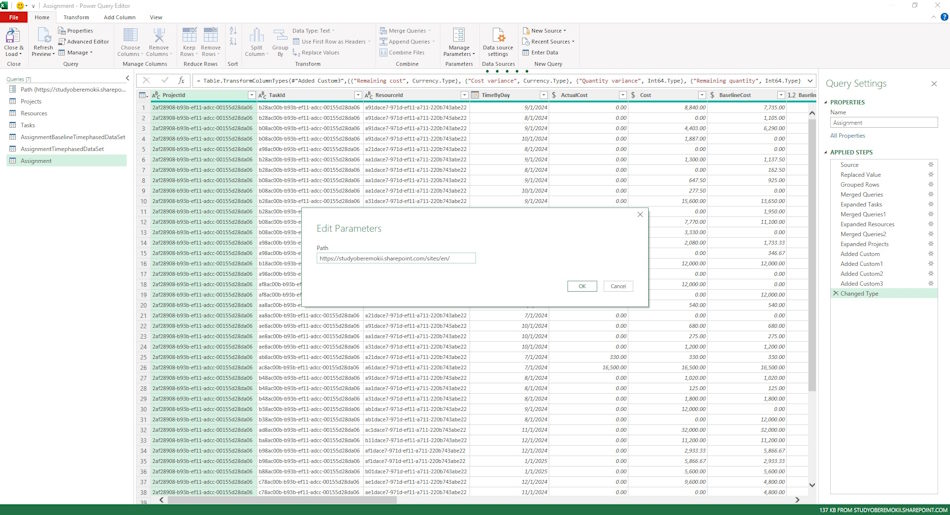Viewport: 950px width, 515px height.
Task: Confirm formula with the checkmark icon
Action: pos(164,81)
